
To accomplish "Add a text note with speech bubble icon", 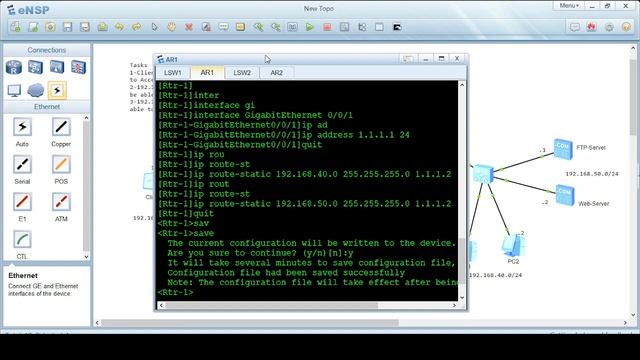I will (223, 27).
